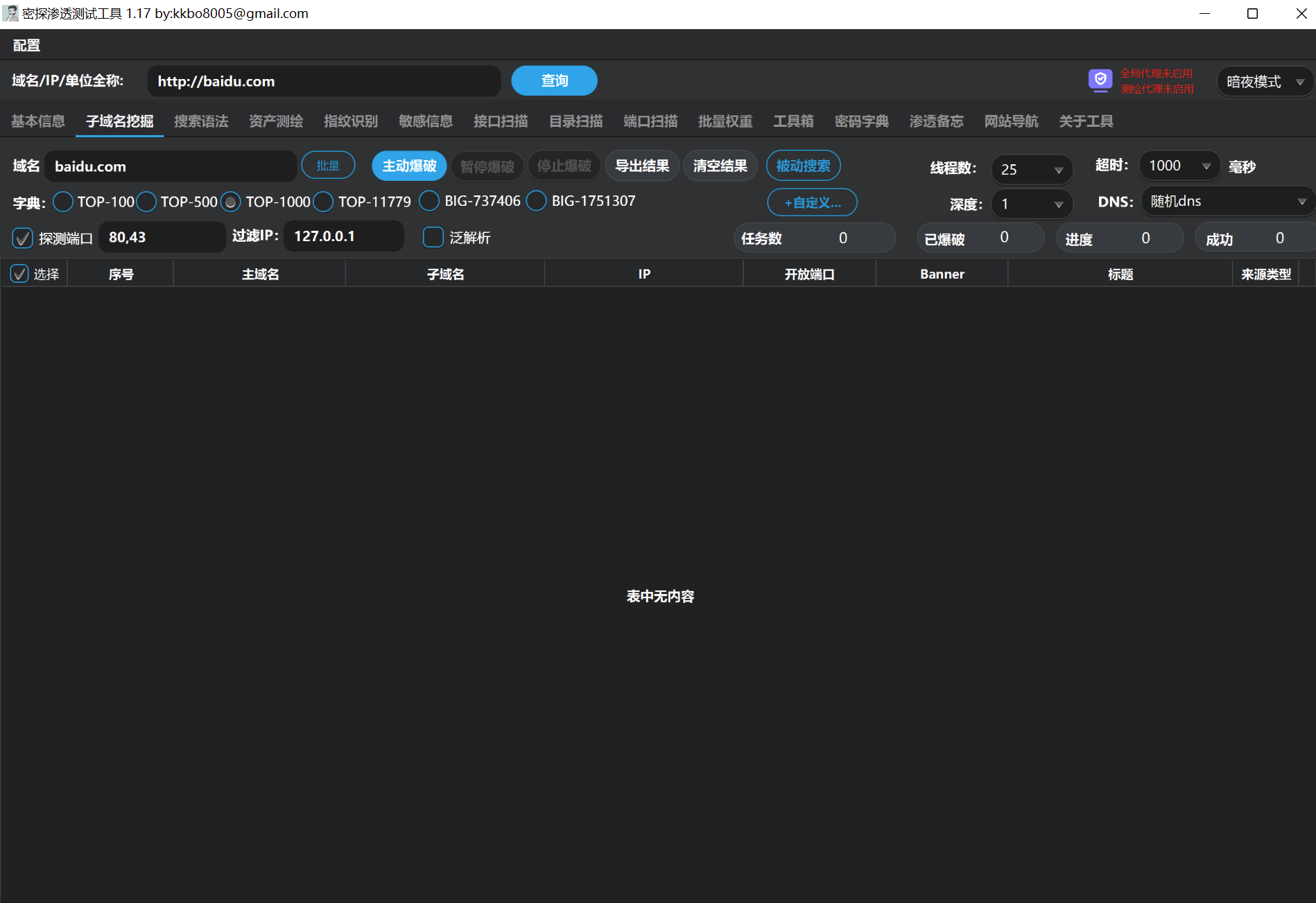The width and height of the screenshot is (1316, 903).
Task: Click the port field showing 80,43
Action: click(x=162, y=237)
